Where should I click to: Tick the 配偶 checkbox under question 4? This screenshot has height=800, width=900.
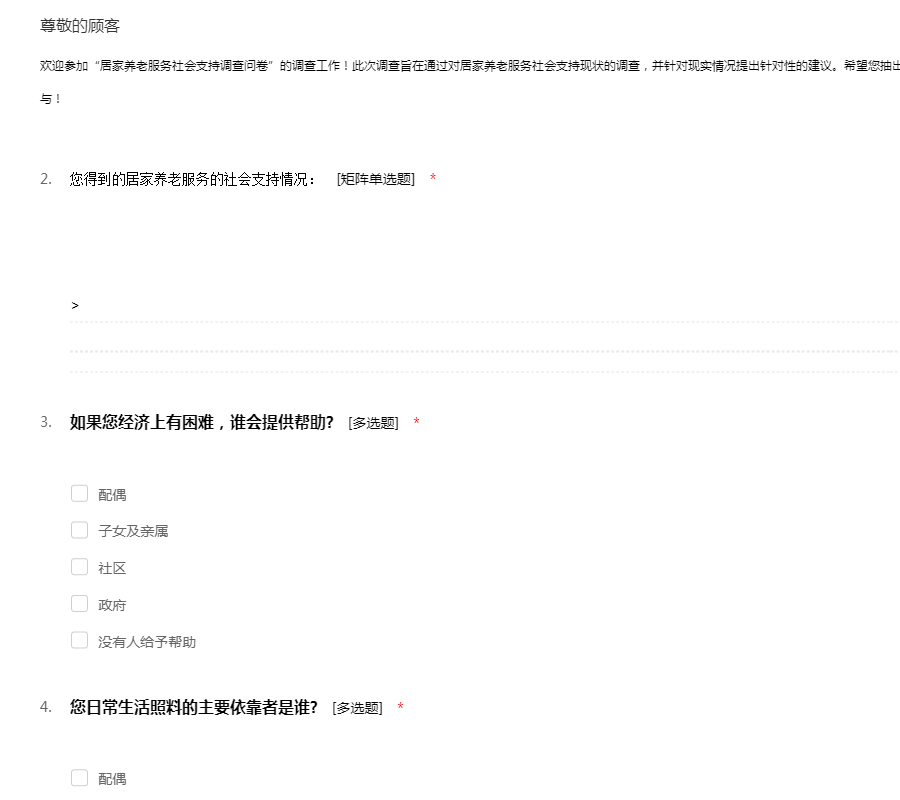[x=80, y=778]
